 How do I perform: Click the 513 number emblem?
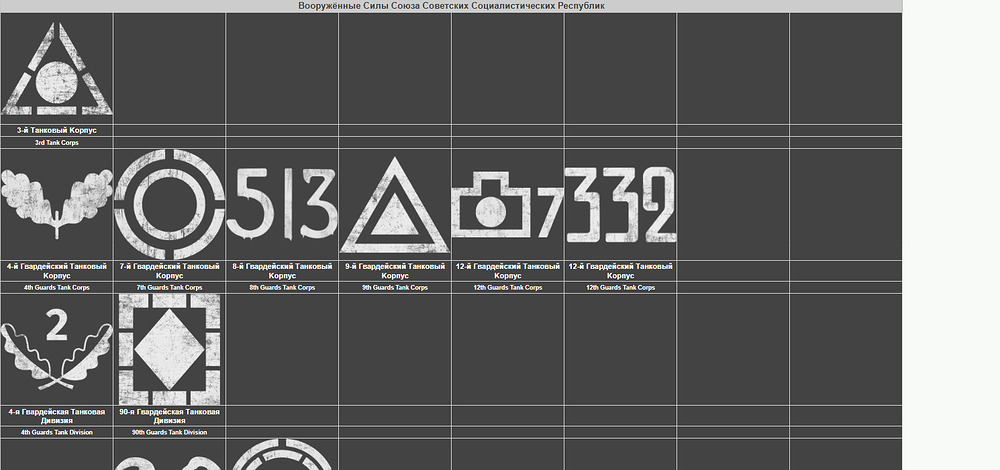(282, 203)
